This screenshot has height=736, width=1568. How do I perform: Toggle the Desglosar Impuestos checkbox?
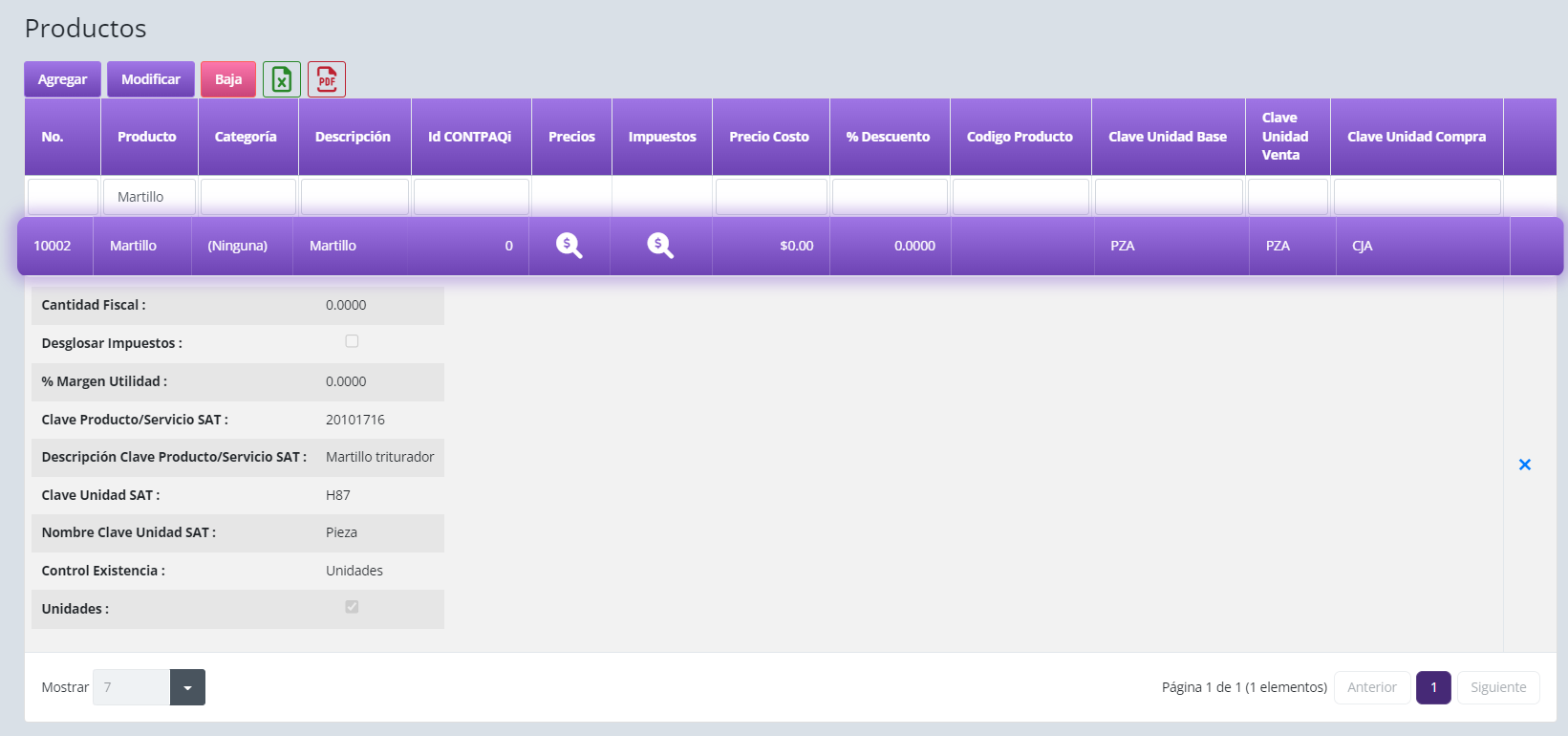click(352, 341)
